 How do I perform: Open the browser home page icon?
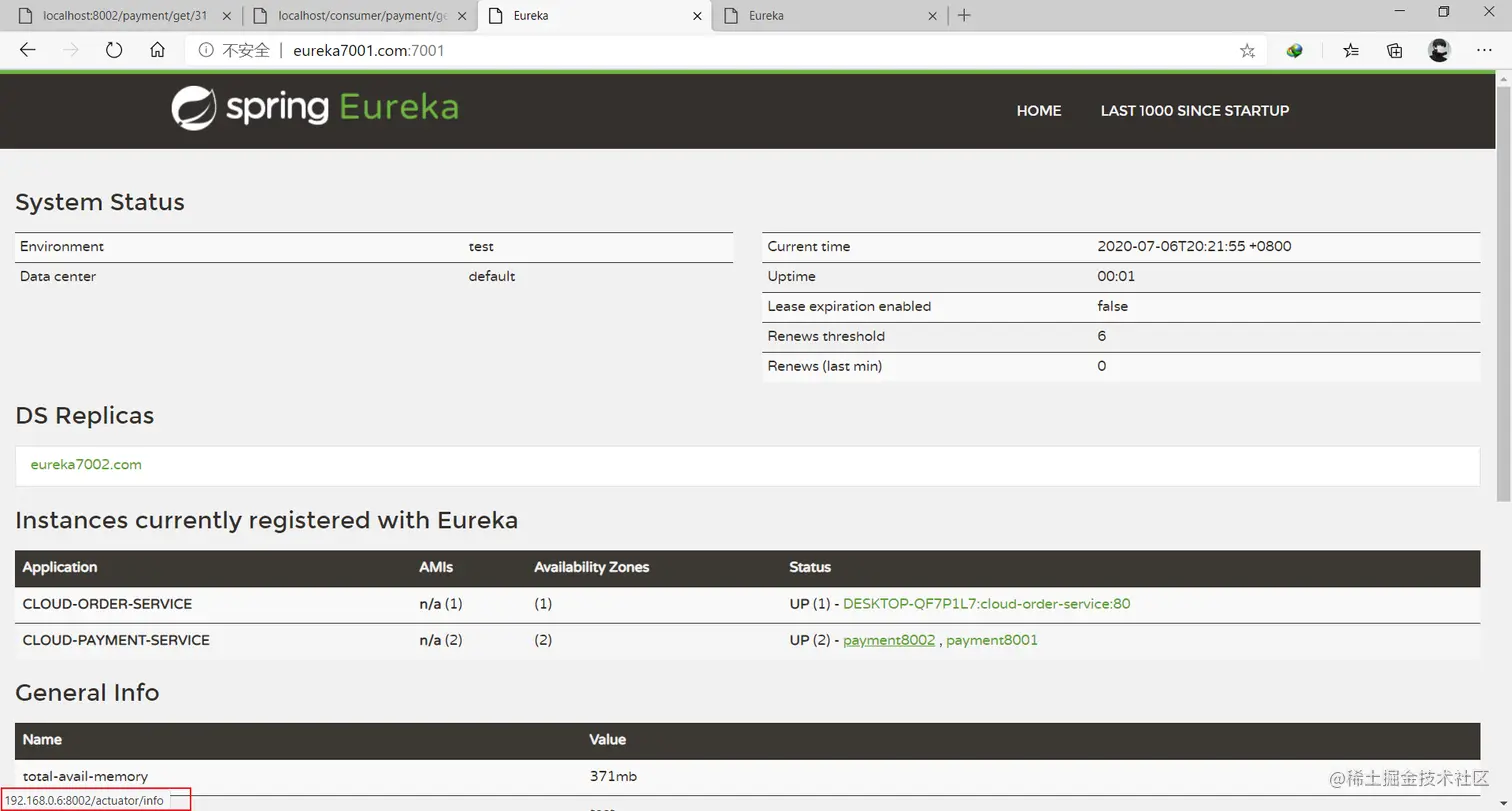(157, 51)
